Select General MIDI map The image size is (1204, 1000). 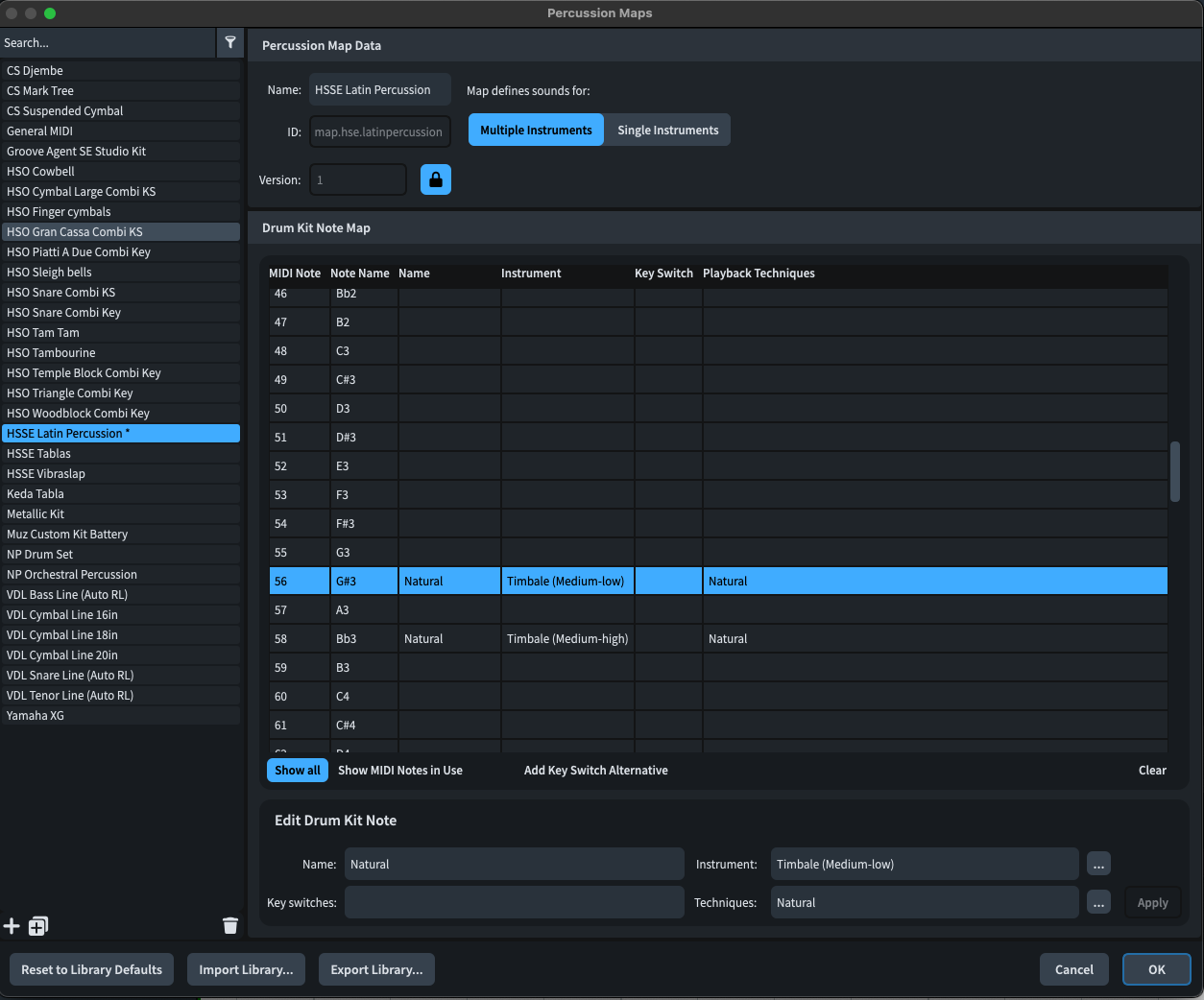120,131
